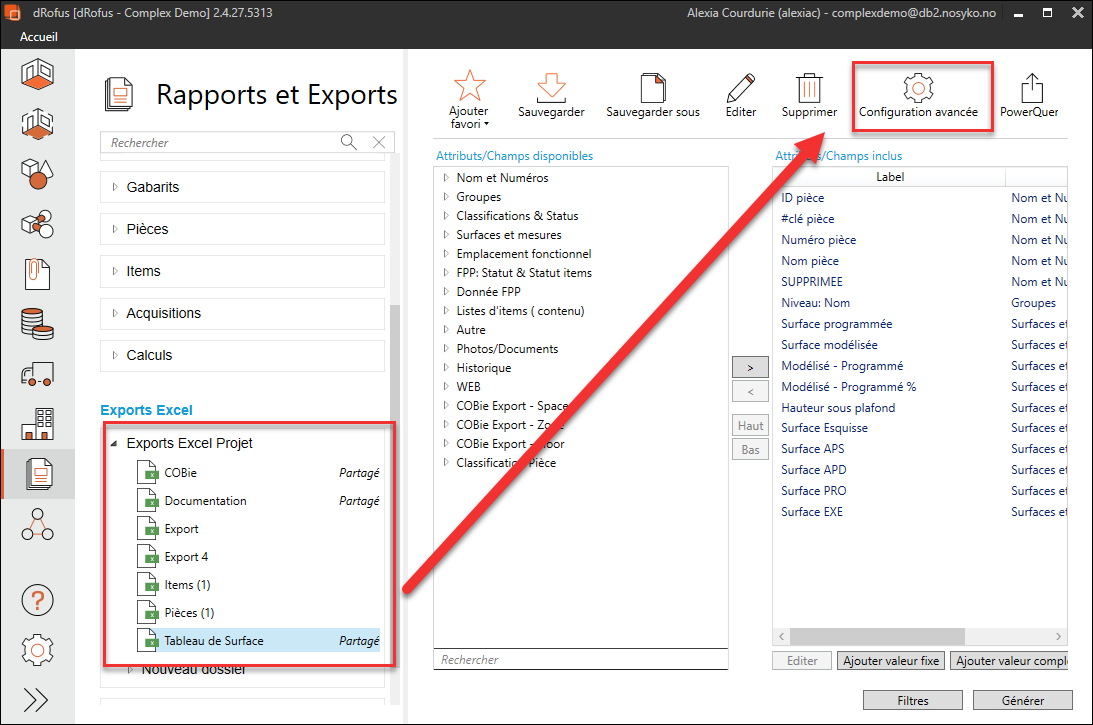The width and height of the screenshot is (1093, 725).
Task: Select the Tableau de Surface export
Action: [x=214, y=640]
